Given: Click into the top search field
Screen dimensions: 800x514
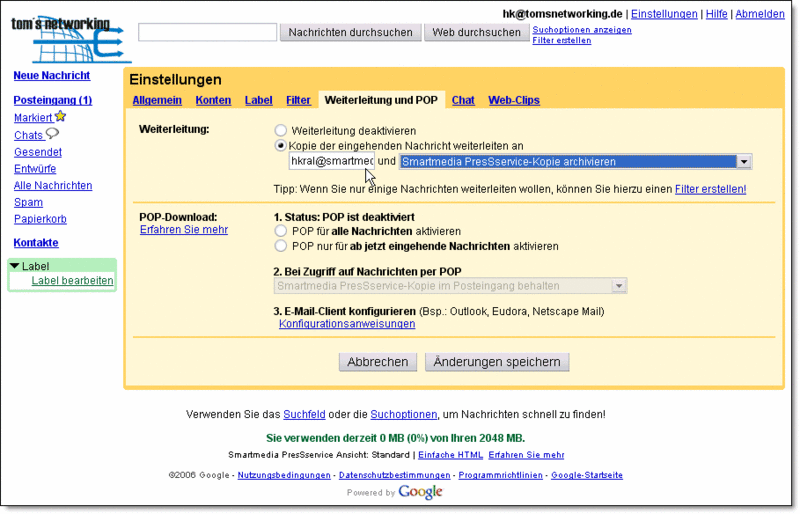Looking at the screenshot, I should [208, 32].
